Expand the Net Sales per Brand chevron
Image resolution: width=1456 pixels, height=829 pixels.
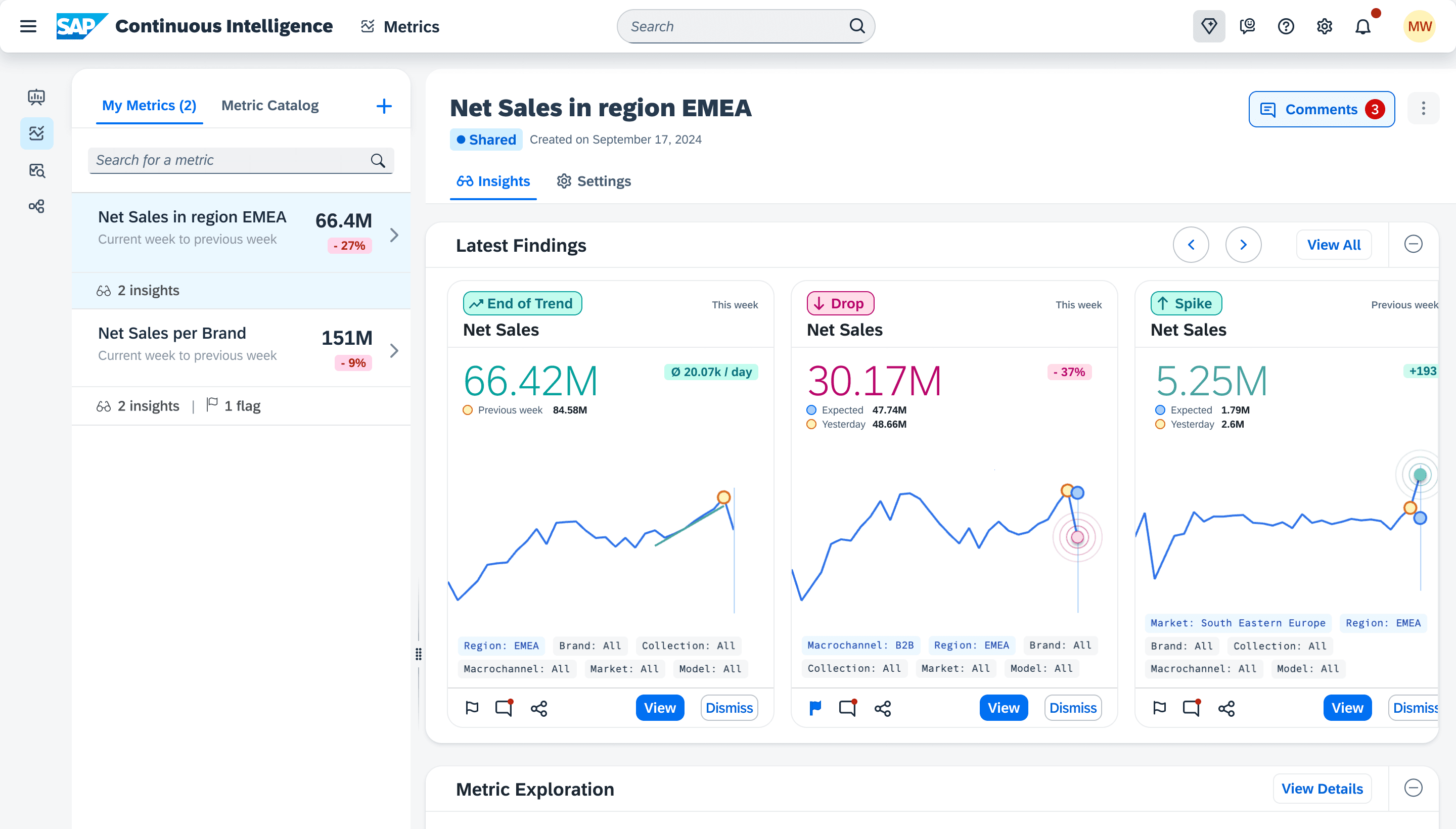tap(393, 351)
